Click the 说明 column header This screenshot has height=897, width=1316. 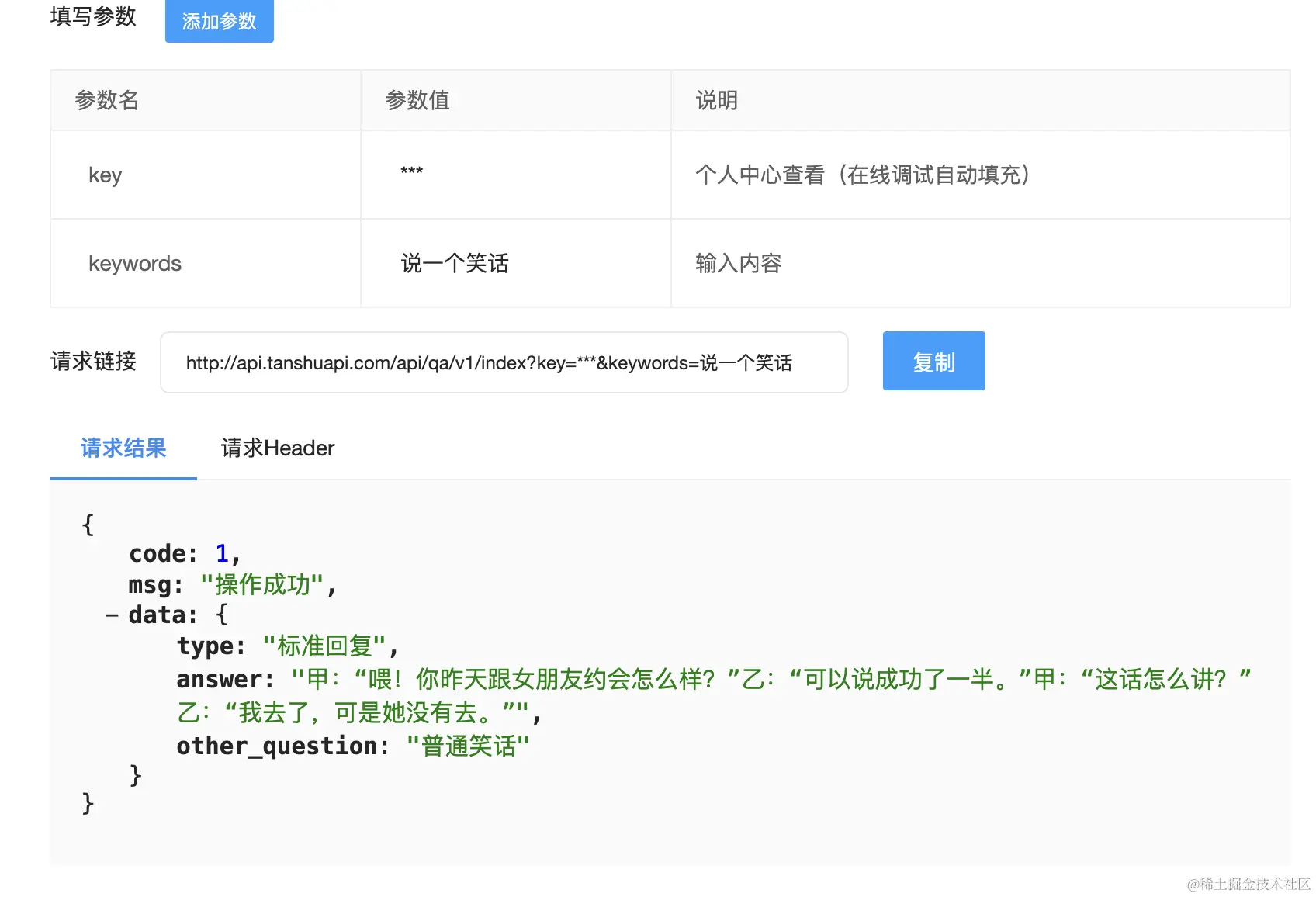pos(981,101)
